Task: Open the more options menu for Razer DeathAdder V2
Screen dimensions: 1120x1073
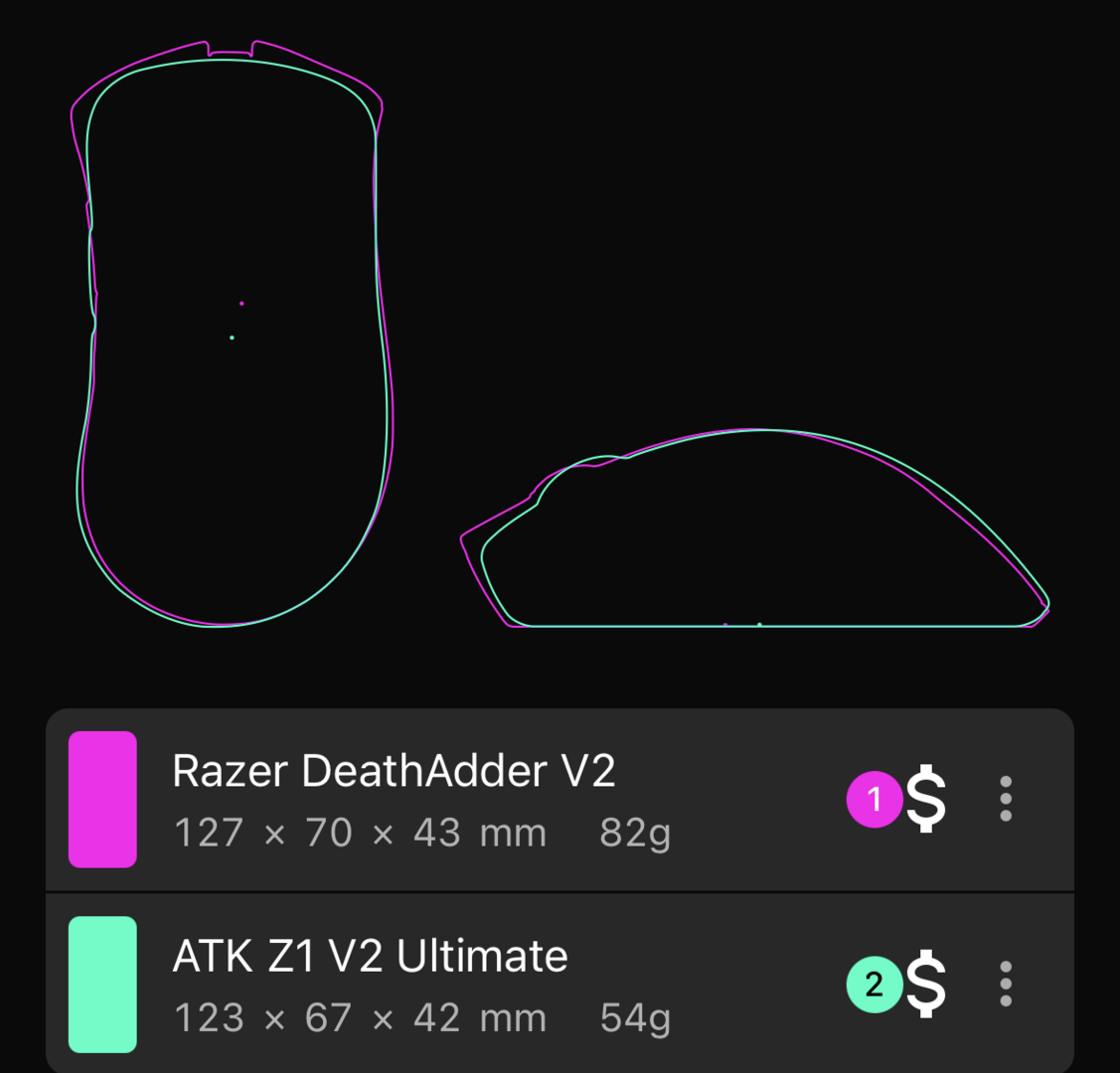Action: [x=1006, y=799]
